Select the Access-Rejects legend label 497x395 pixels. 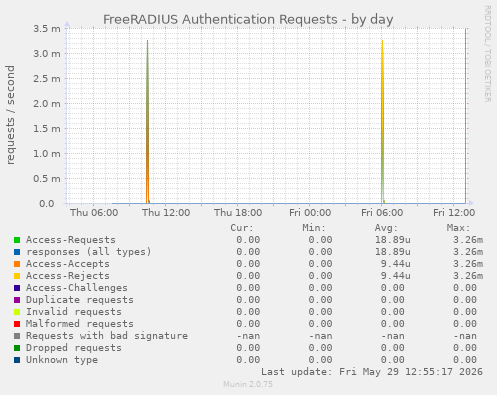click(68, 276)
